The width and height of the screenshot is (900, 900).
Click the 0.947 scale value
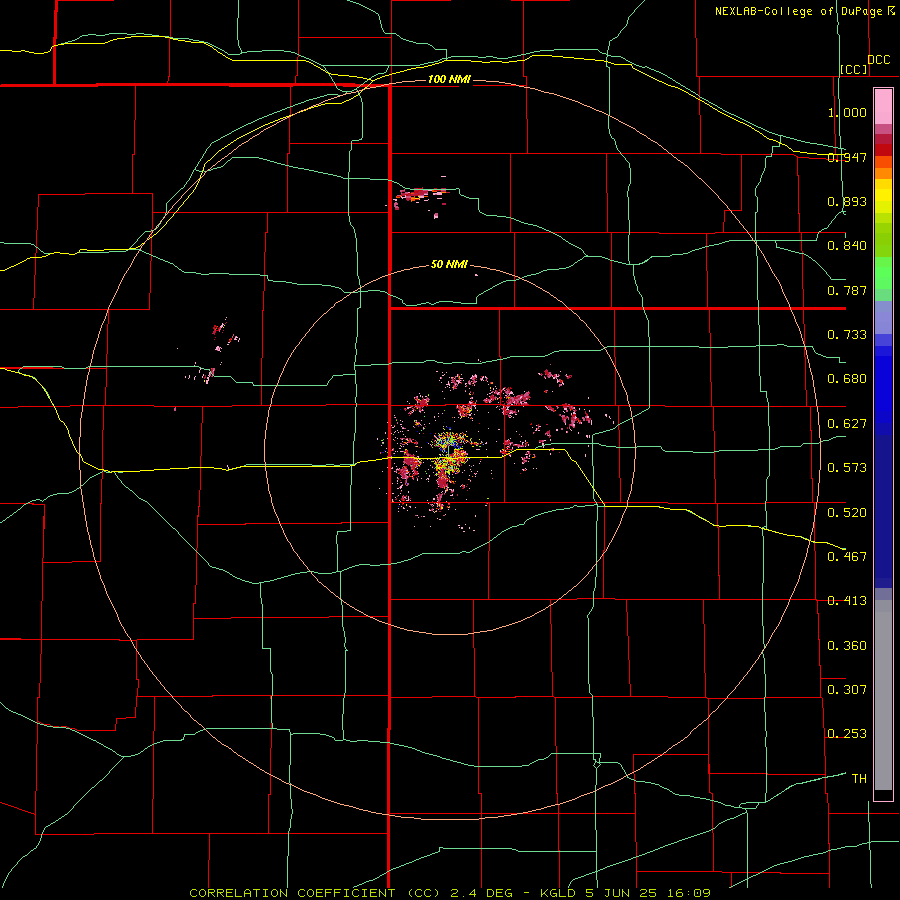tap(847, 157)
